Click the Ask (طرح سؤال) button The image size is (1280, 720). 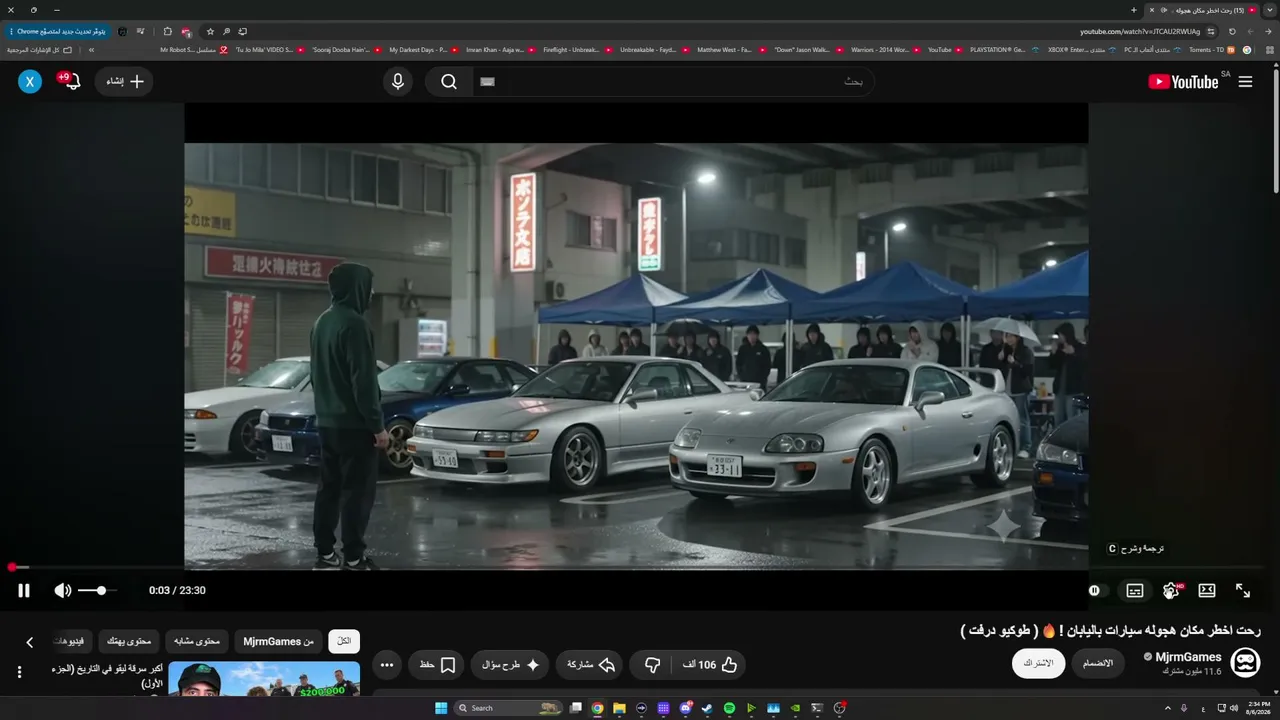[x=510, y=665]
